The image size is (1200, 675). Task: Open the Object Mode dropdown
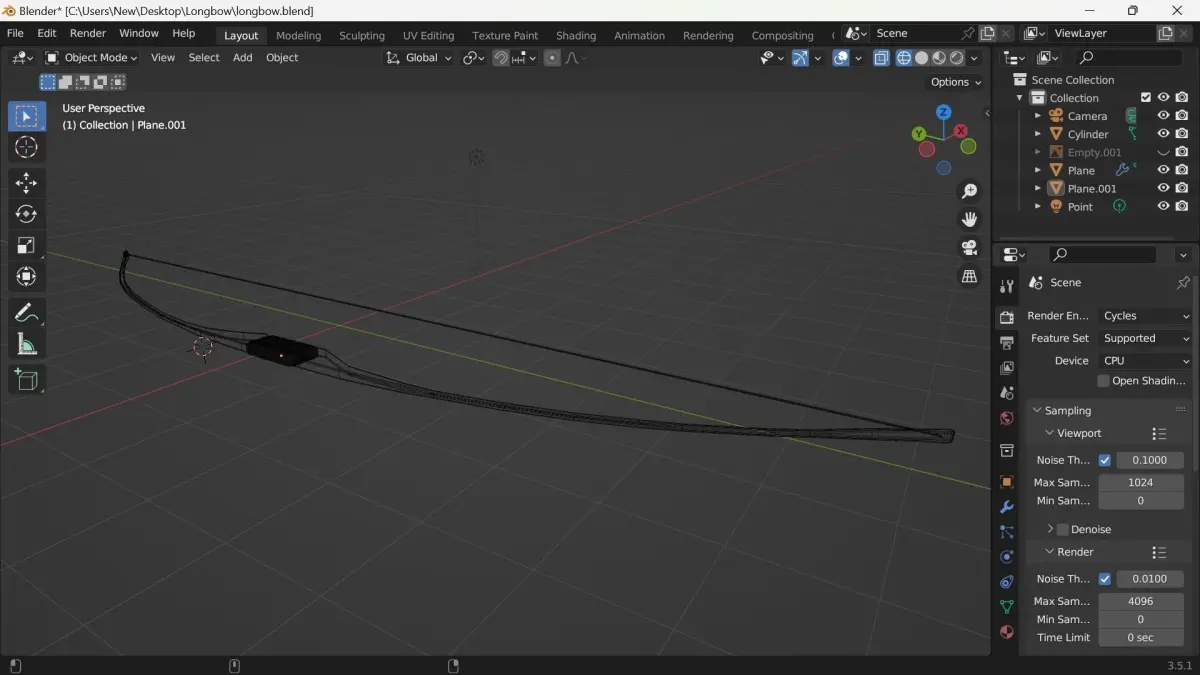coord(93,58)
